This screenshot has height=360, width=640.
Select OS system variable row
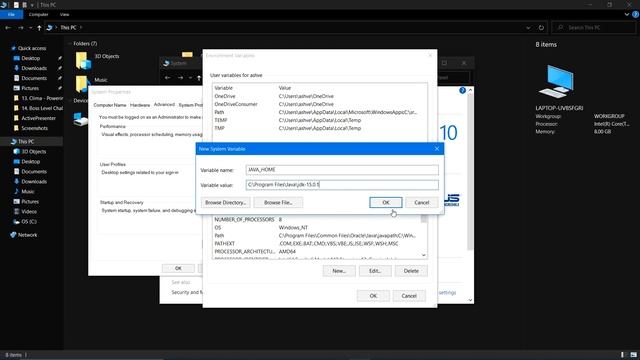tap(316, 228)
